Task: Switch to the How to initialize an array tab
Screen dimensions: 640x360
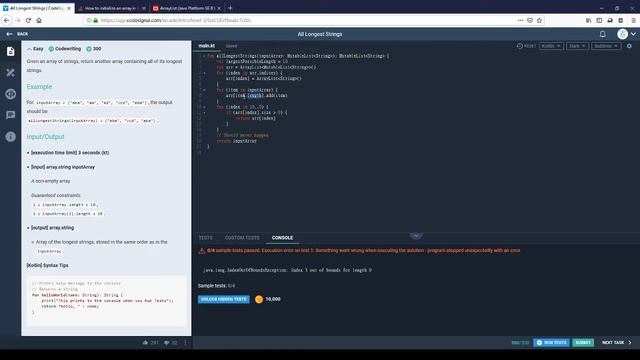Action: [111, 8]
